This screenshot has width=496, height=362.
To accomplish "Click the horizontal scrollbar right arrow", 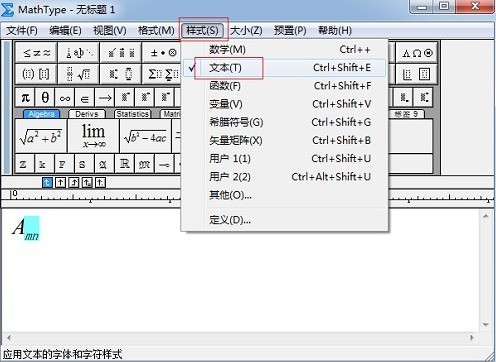I will tap(472, 338).
